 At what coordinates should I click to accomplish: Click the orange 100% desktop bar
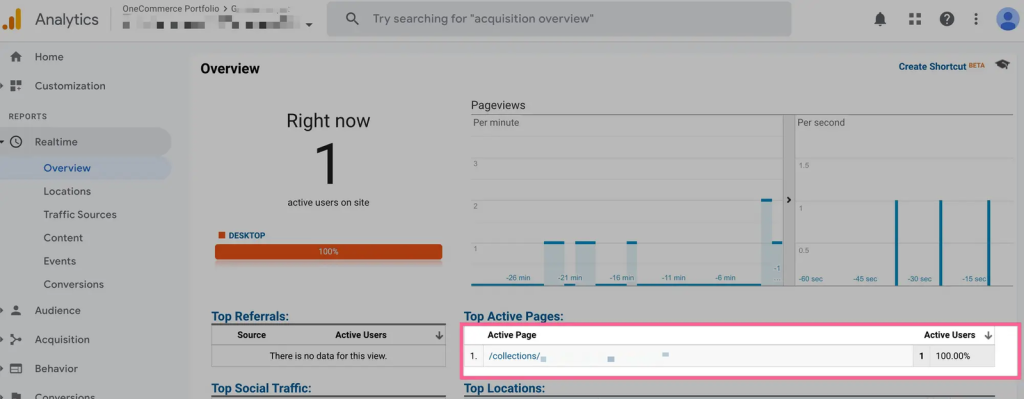pyautogui.click(x=328, y=251)
